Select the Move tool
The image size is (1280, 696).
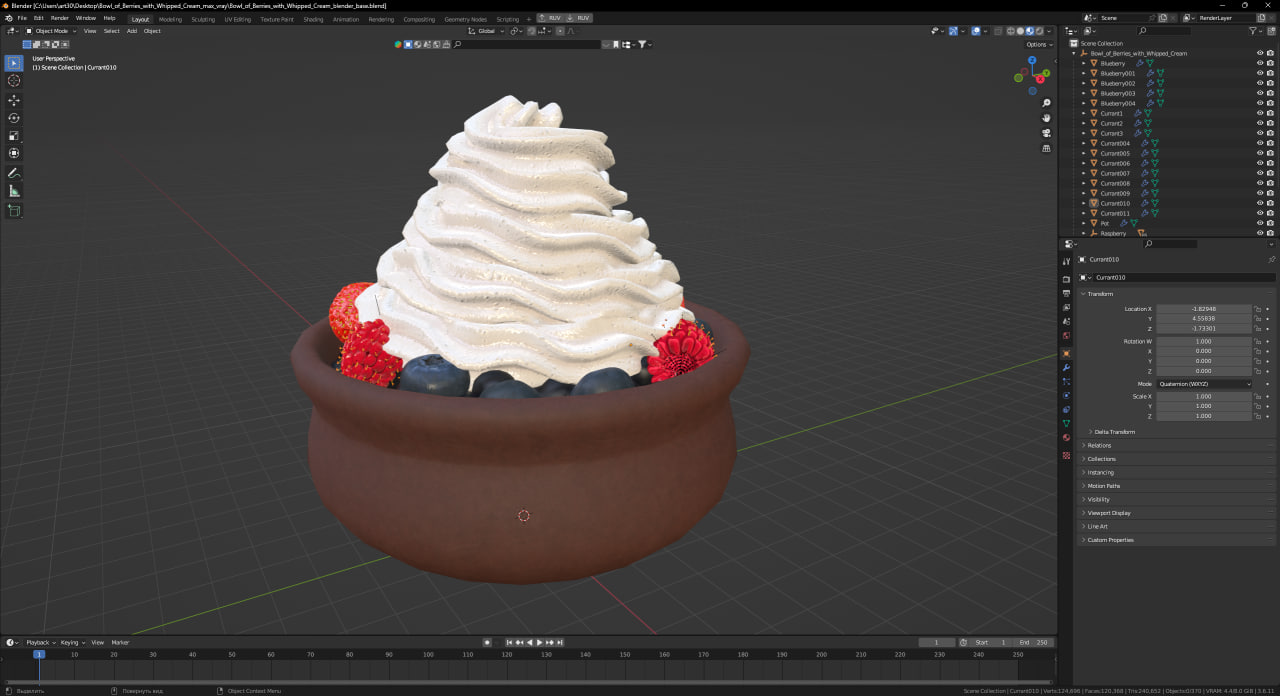(14, 100)
